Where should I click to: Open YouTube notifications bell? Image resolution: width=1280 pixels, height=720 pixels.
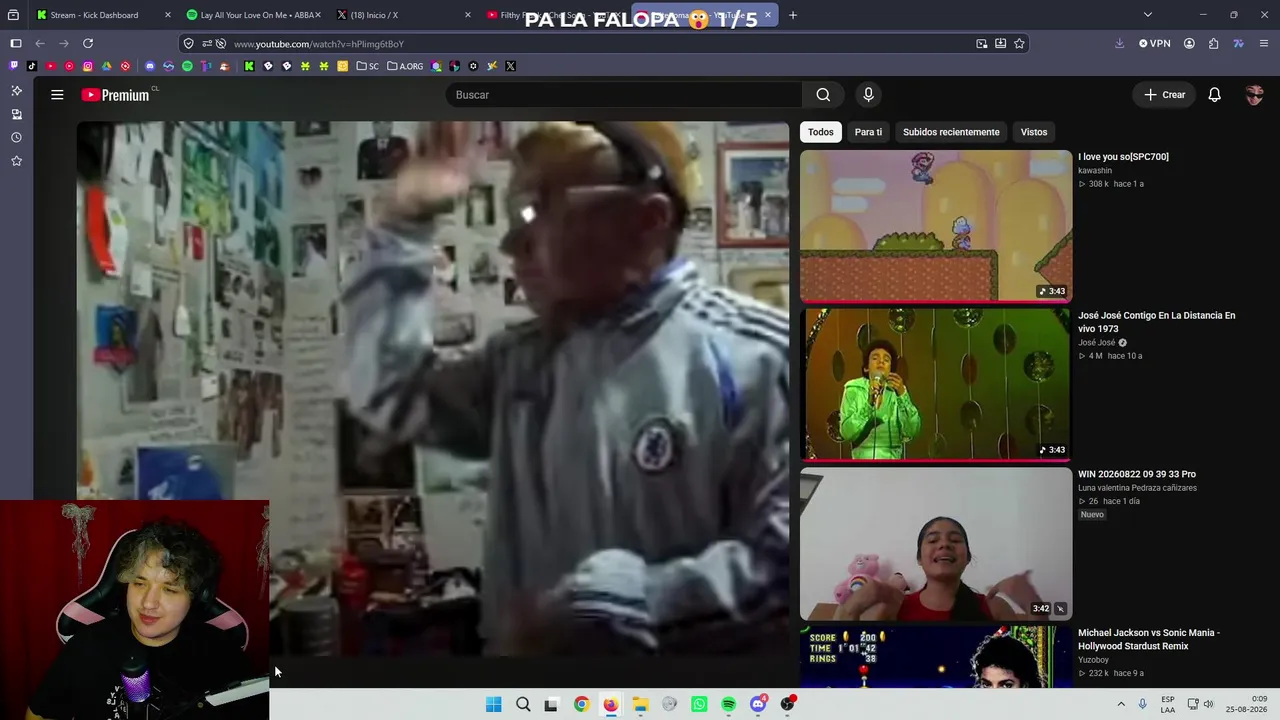click(x=1214, y=95)
